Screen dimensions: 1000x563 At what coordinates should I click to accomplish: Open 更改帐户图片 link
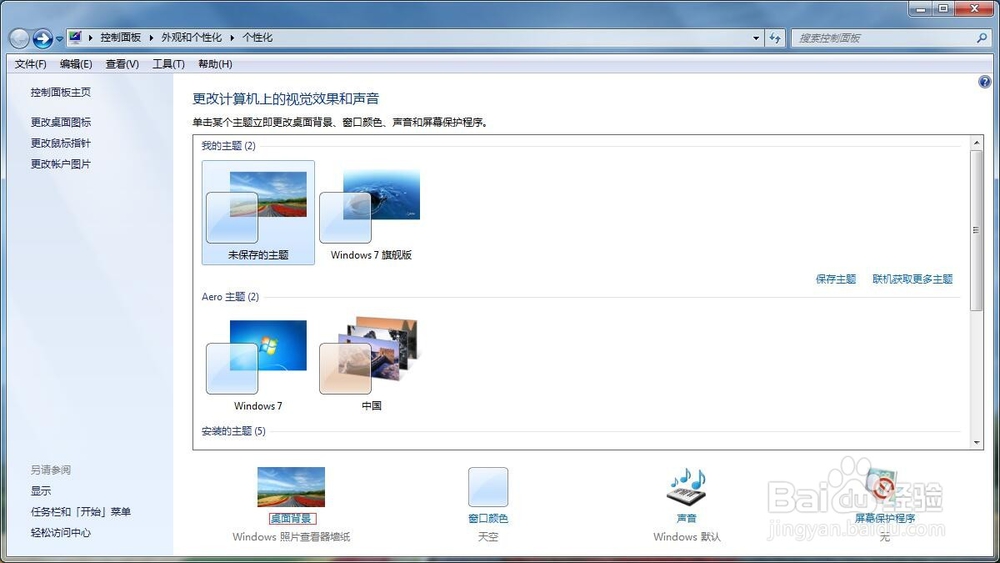pos(61,164)
